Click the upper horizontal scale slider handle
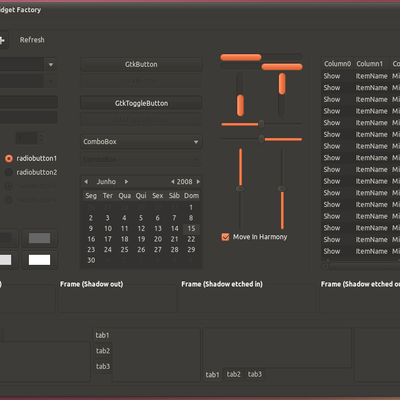 click(x=262, y=124)
